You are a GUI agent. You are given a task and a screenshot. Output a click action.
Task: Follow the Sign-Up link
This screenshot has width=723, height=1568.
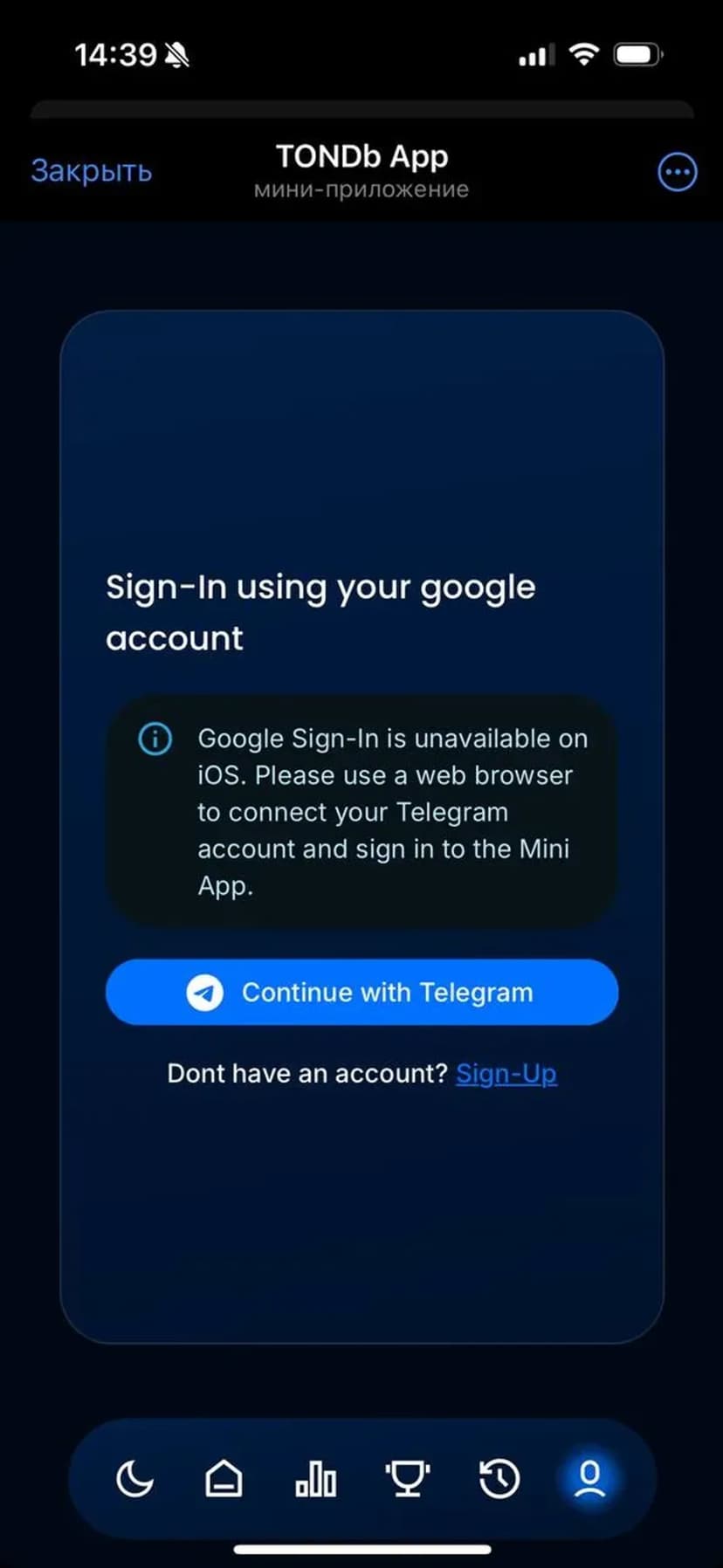(x=506, y=1073)
